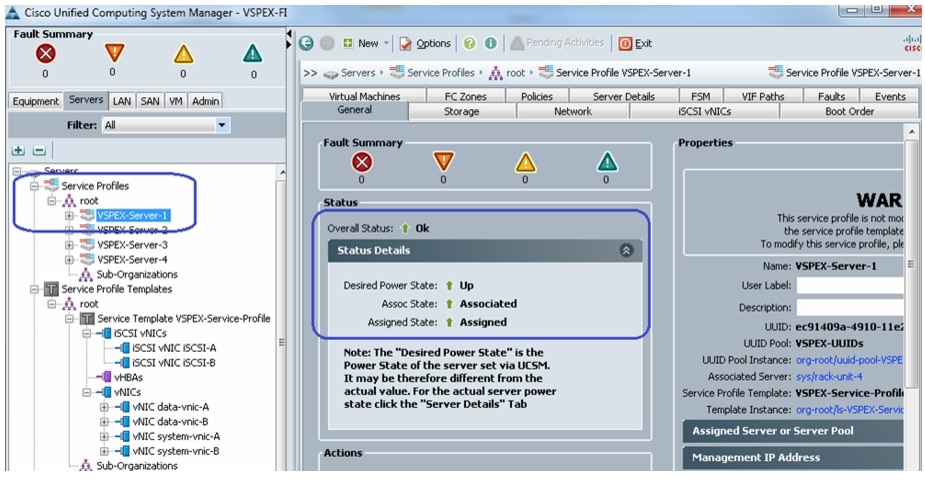925x483 pixels.
Task: Click the Back navigation arrow icon
Action: point(306,43)
